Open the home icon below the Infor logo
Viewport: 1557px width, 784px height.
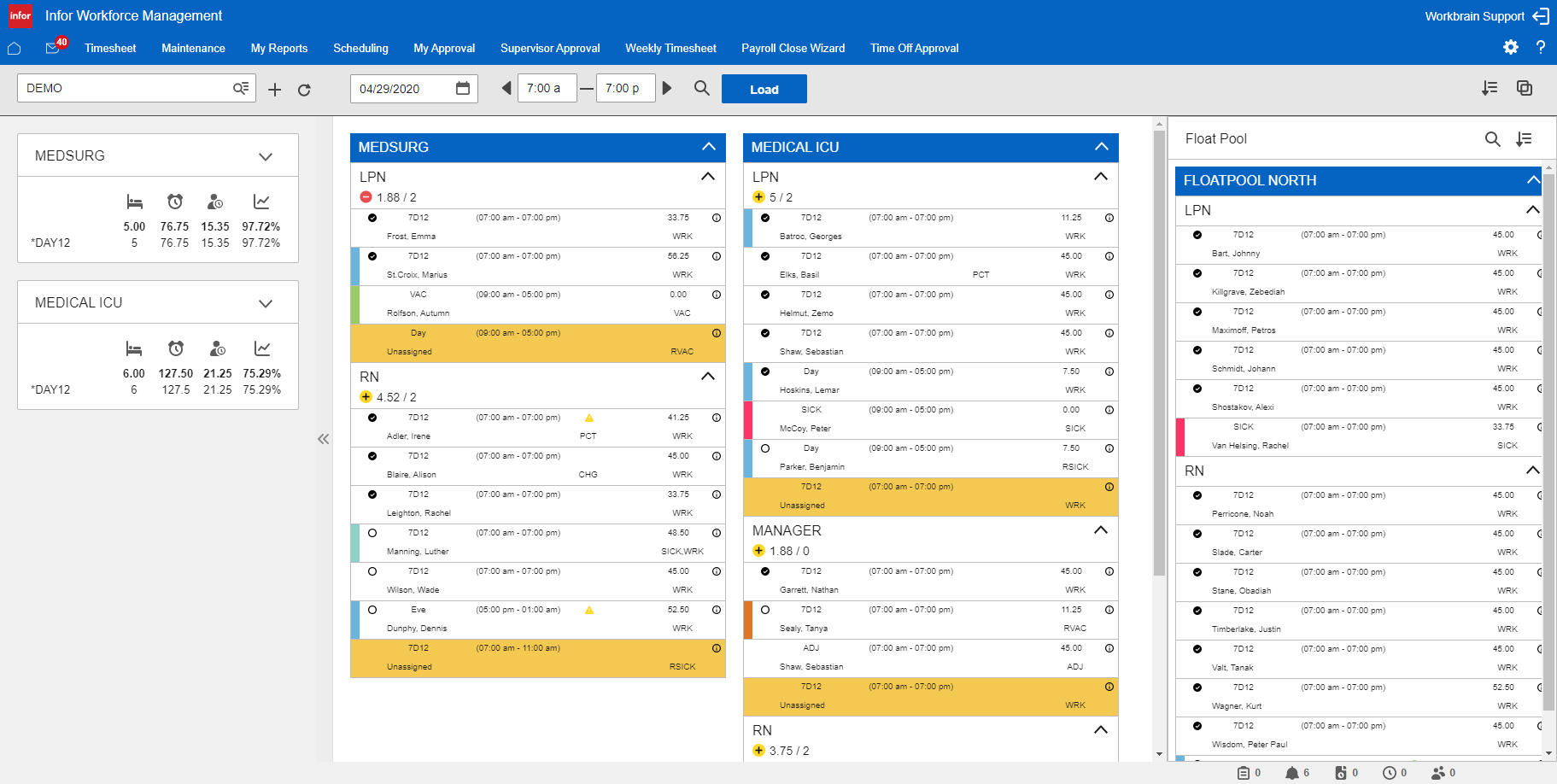point(14,49)
